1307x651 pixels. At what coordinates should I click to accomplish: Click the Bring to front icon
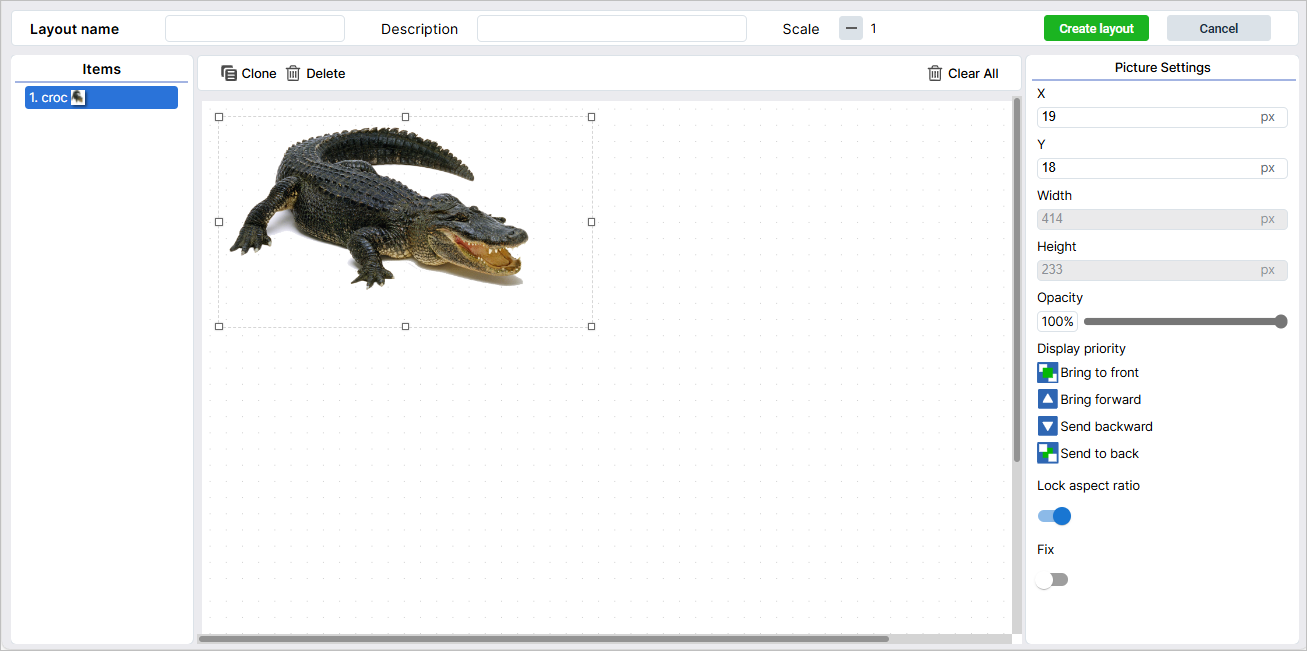[x=1047, y=373]
